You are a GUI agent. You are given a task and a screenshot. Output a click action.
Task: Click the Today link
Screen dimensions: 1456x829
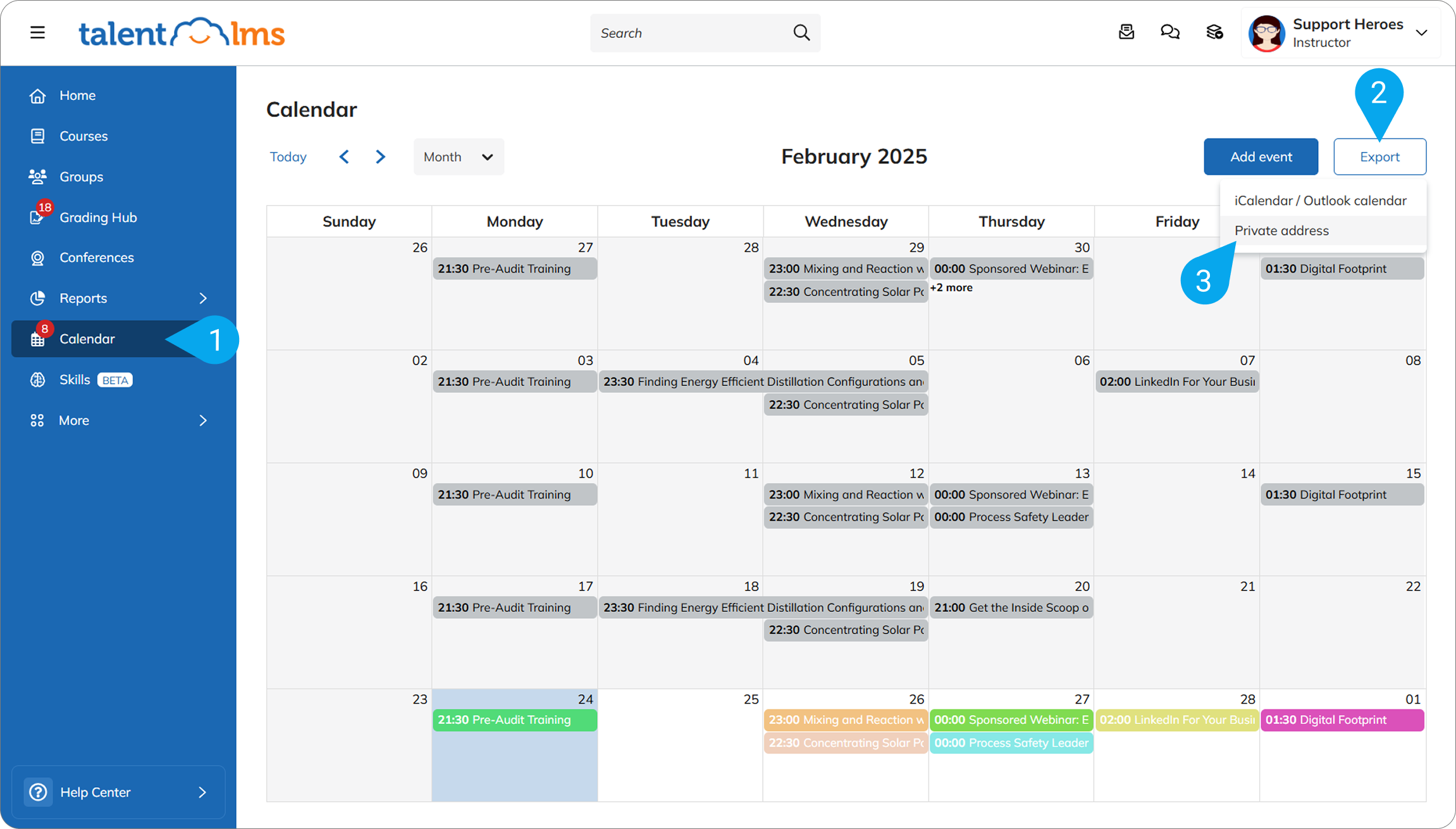click(x=288, y=157)
